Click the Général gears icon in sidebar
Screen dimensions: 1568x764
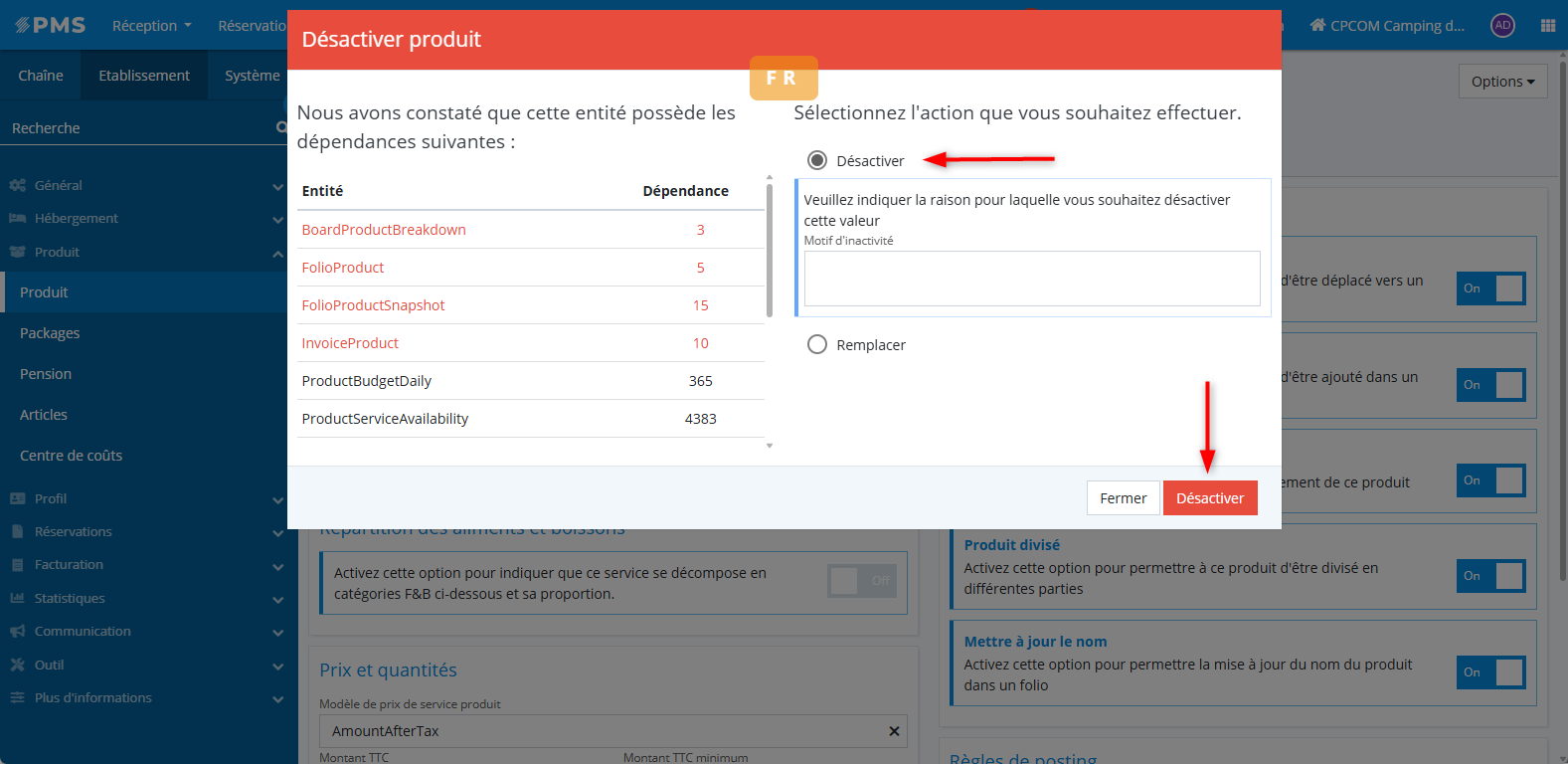(x=17, y=185)
